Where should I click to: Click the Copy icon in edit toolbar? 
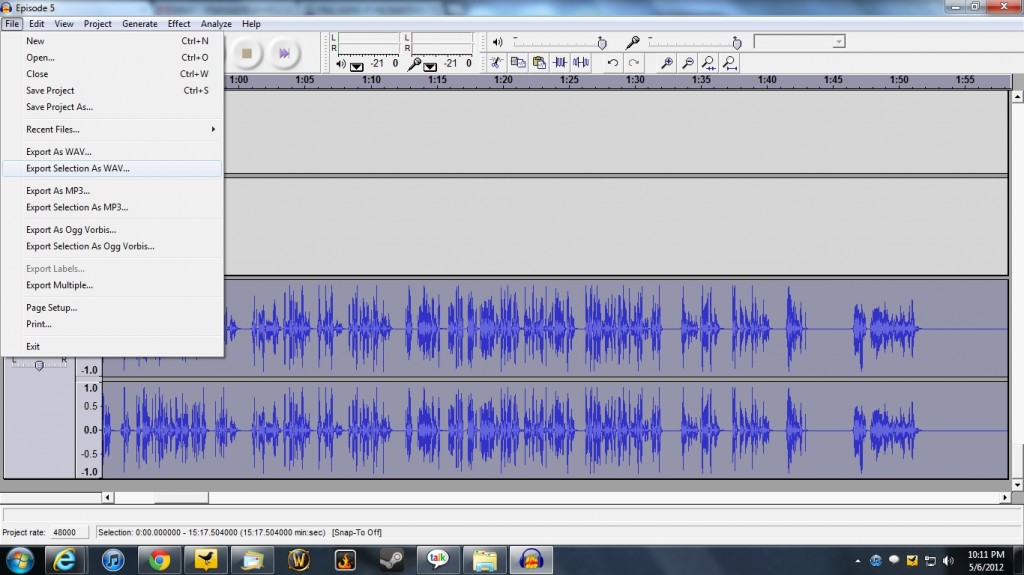pos(518,63)
